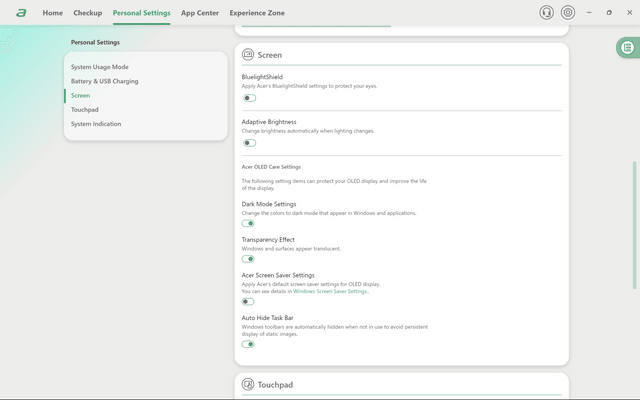This screenshot has width=640, height=400.
Task: Enable the Adaptive Brightness switch
Action: (249, 143)
